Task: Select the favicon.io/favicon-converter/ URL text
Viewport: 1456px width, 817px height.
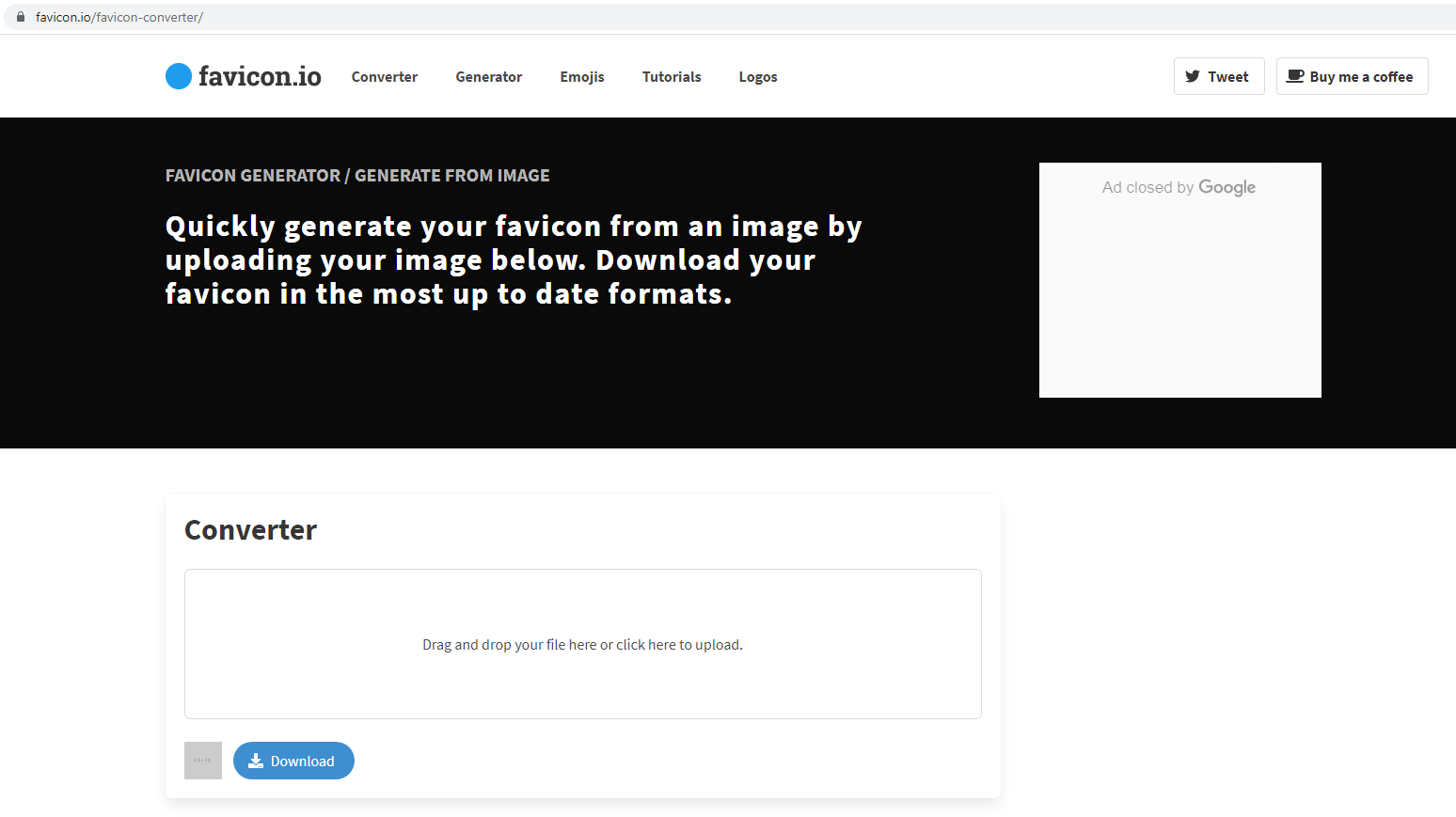Action: pyautogui.click(x=119, y=17)
